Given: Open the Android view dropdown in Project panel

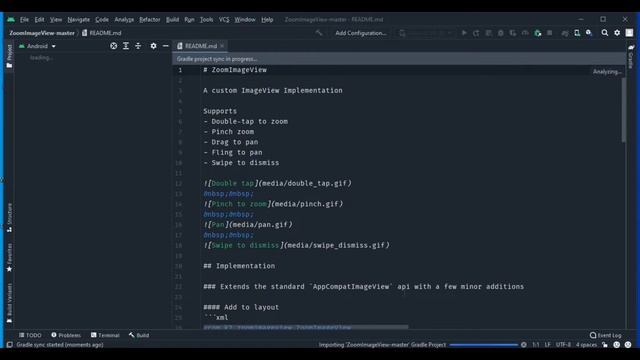Looking at the screenshot, I should tap(37, 46).
